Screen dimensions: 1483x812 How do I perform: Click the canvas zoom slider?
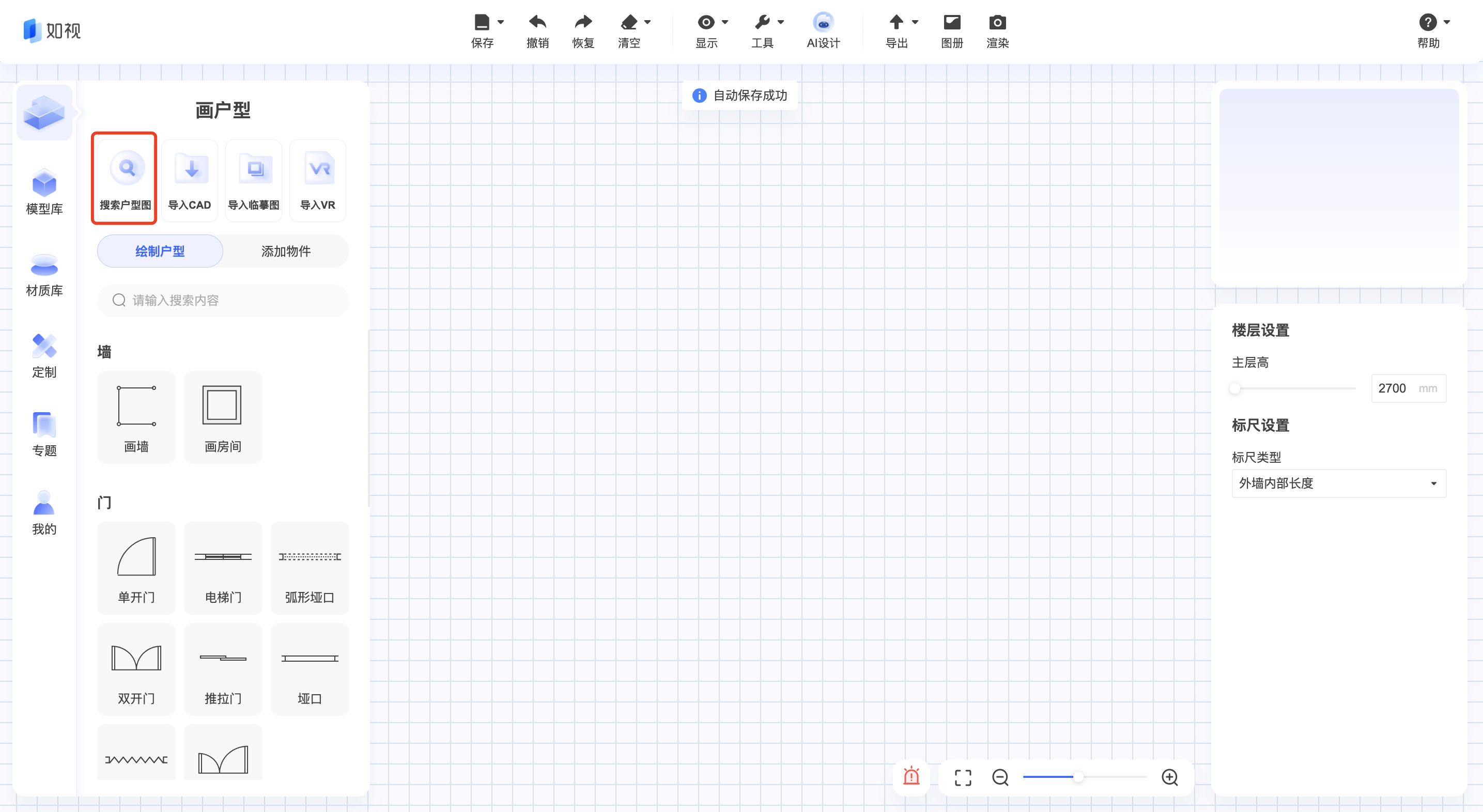pyautogui.click(x=1085, y=777)
